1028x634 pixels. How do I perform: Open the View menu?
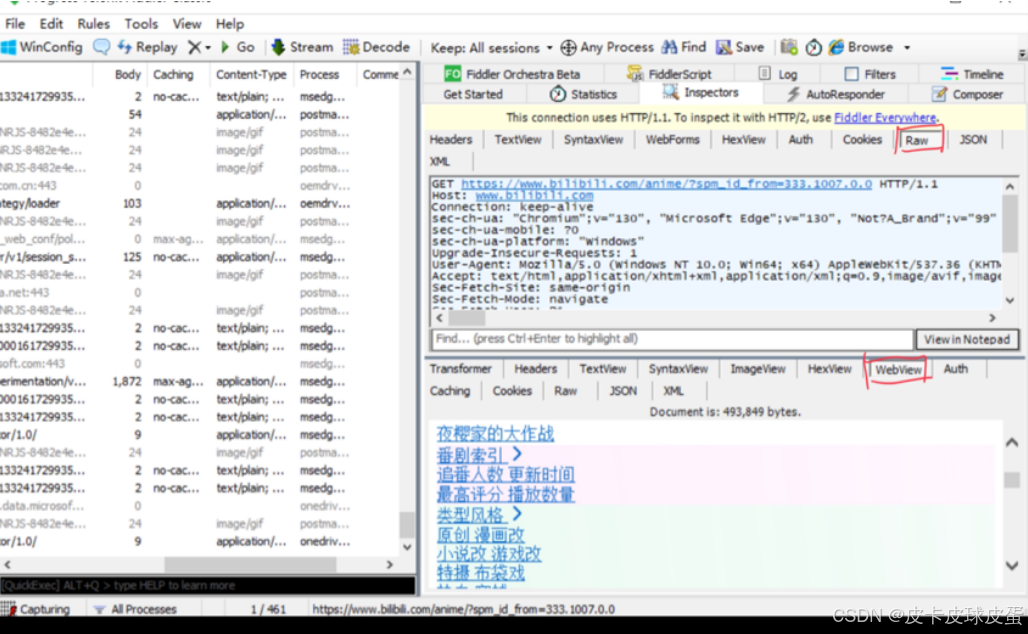click(x=187, y=24)
